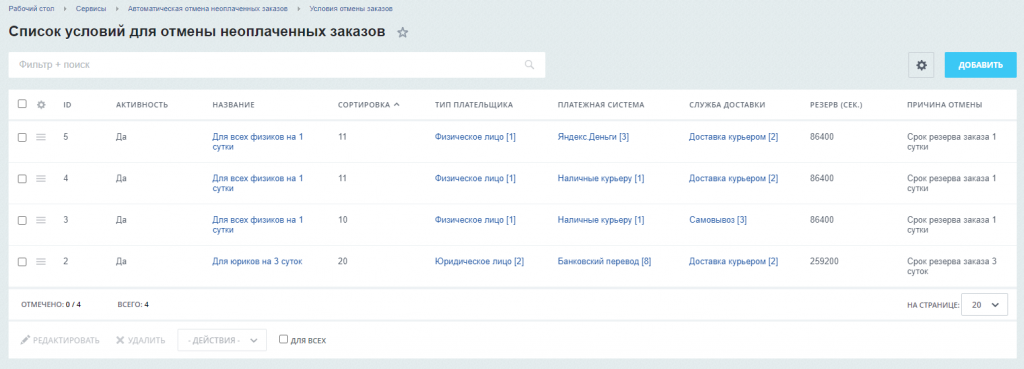
Task: Open 'Доставка курьером [2]' in row 5
Action: click(x=733, y=137)
